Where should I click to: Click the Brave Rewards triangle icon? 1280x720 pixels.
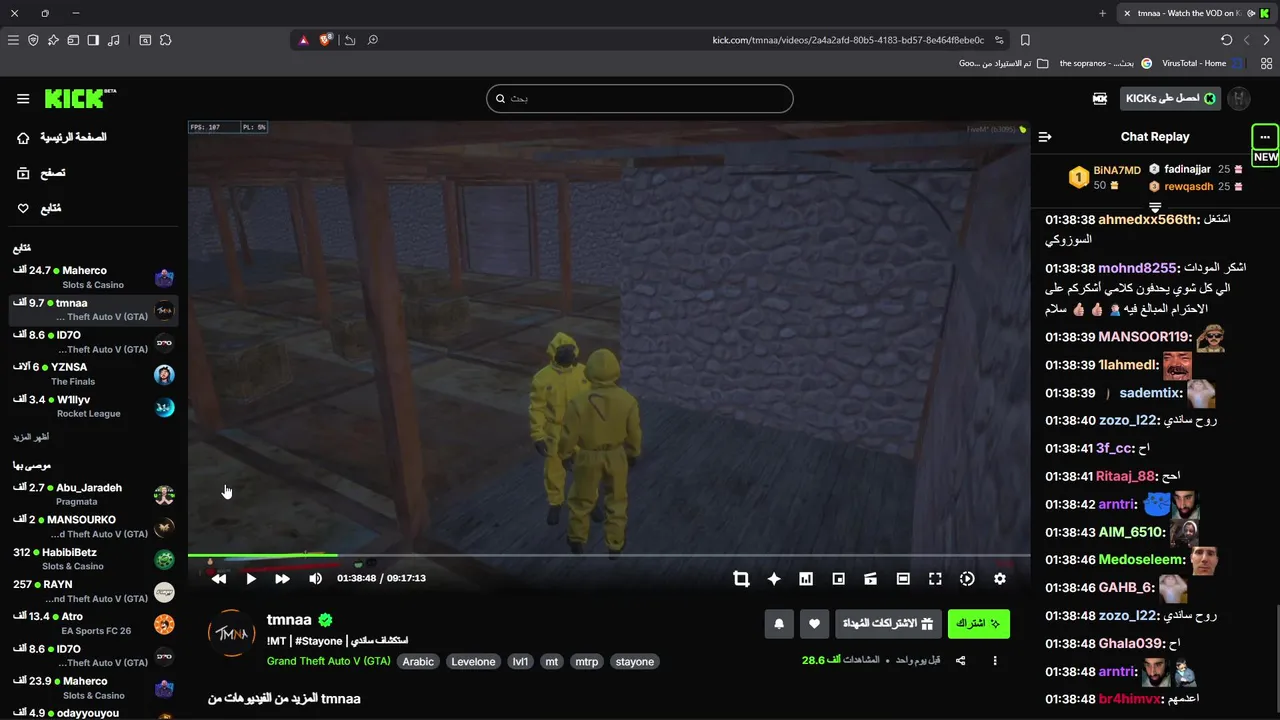click(304, 40)
